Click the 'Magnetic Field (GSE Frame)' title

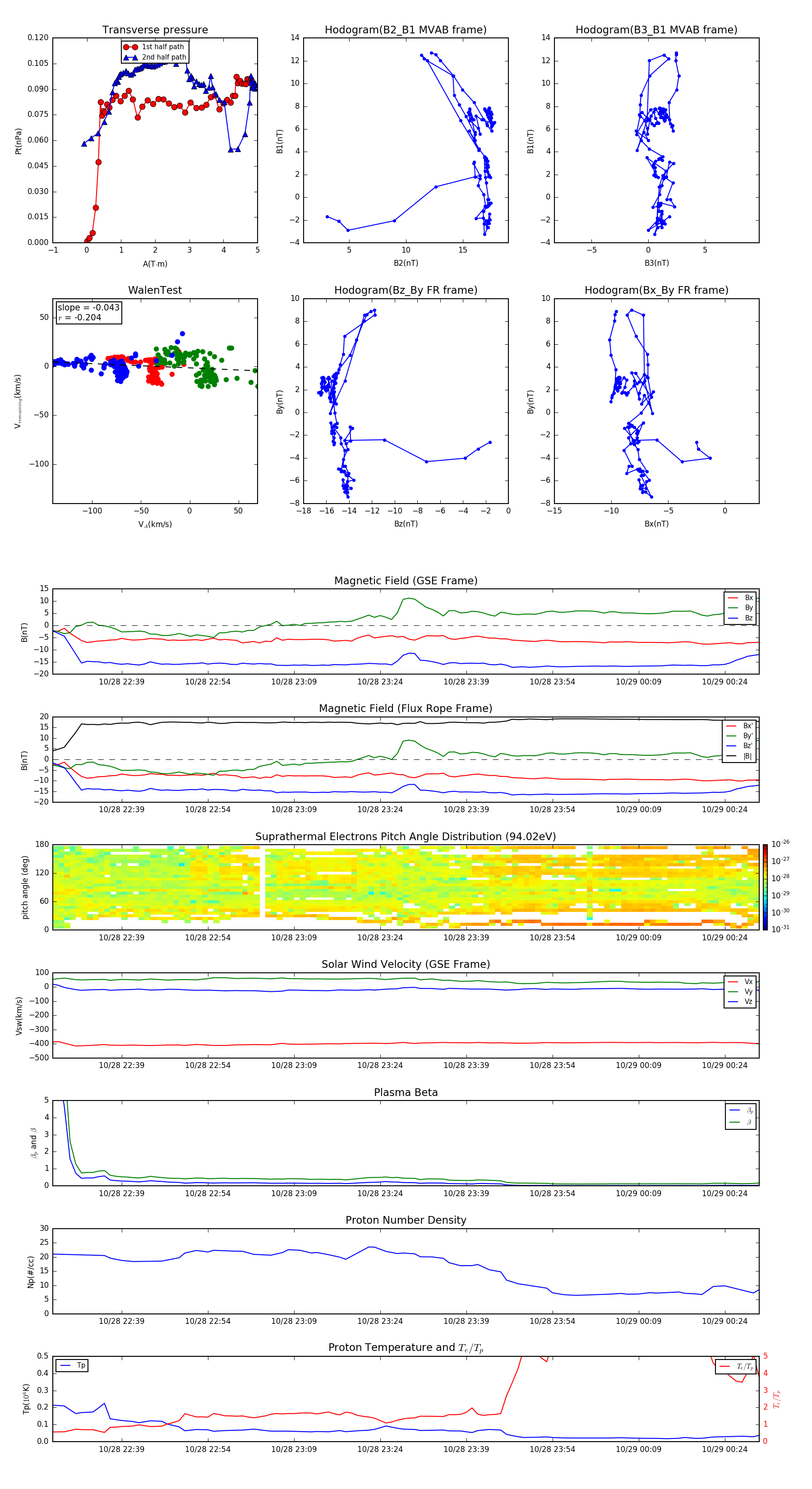click(x=406, y=581)
